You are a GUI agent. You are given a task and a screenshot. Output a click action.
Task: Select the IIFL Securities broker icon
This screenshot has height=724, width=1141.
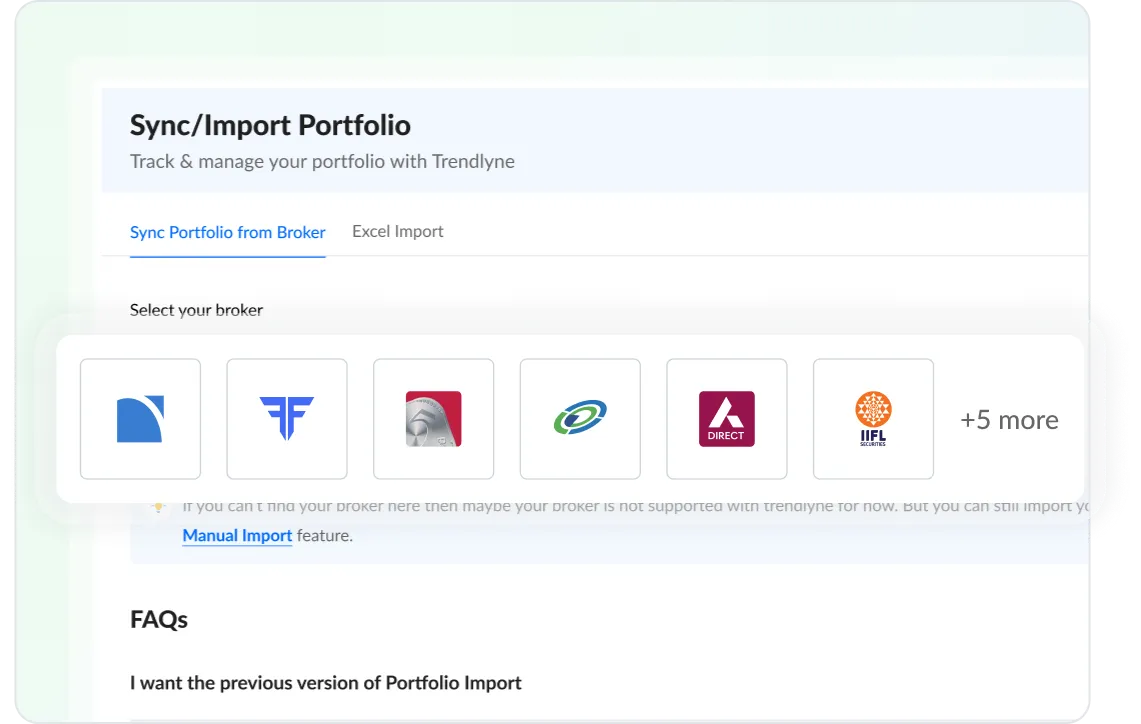[x=873, y=418]
